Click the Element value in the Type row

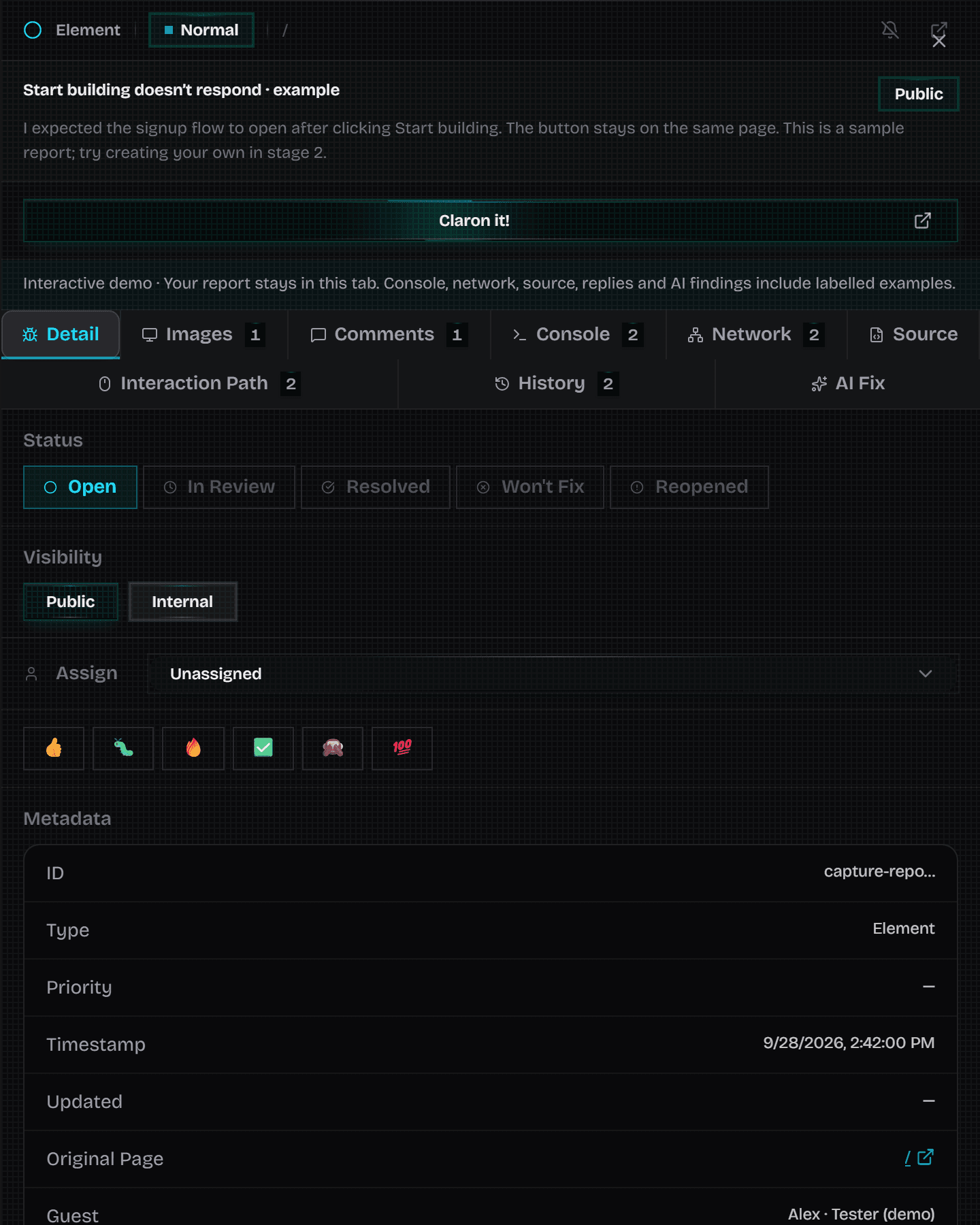(904, 929)
